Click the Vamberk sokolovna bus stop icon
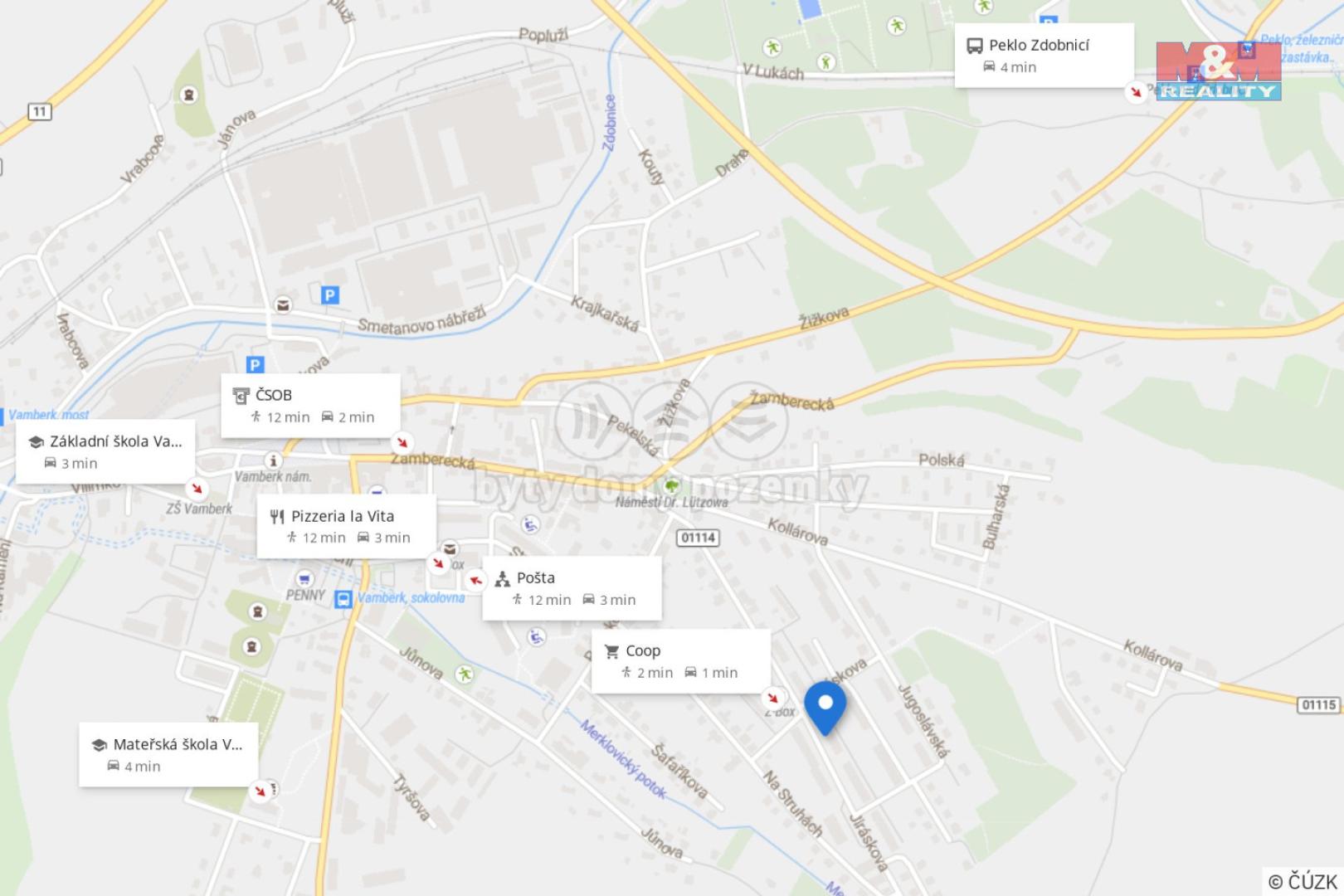 [x=343, y=599]
